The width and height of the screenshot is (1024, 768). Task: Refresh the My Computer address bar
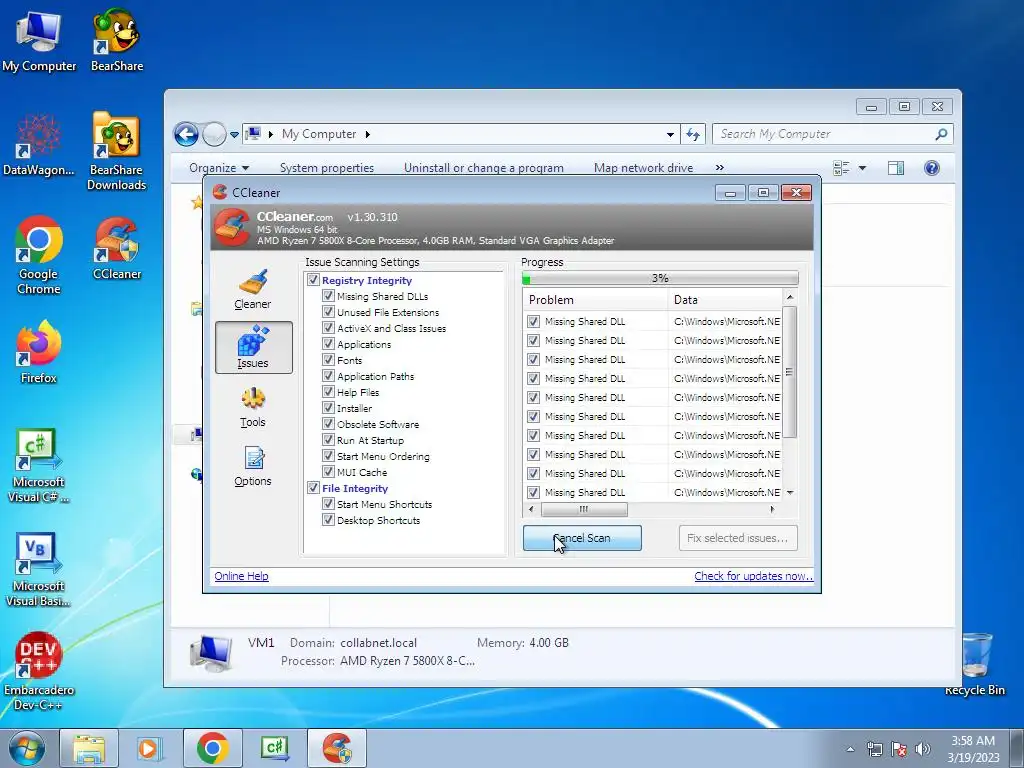coord(693,135)
